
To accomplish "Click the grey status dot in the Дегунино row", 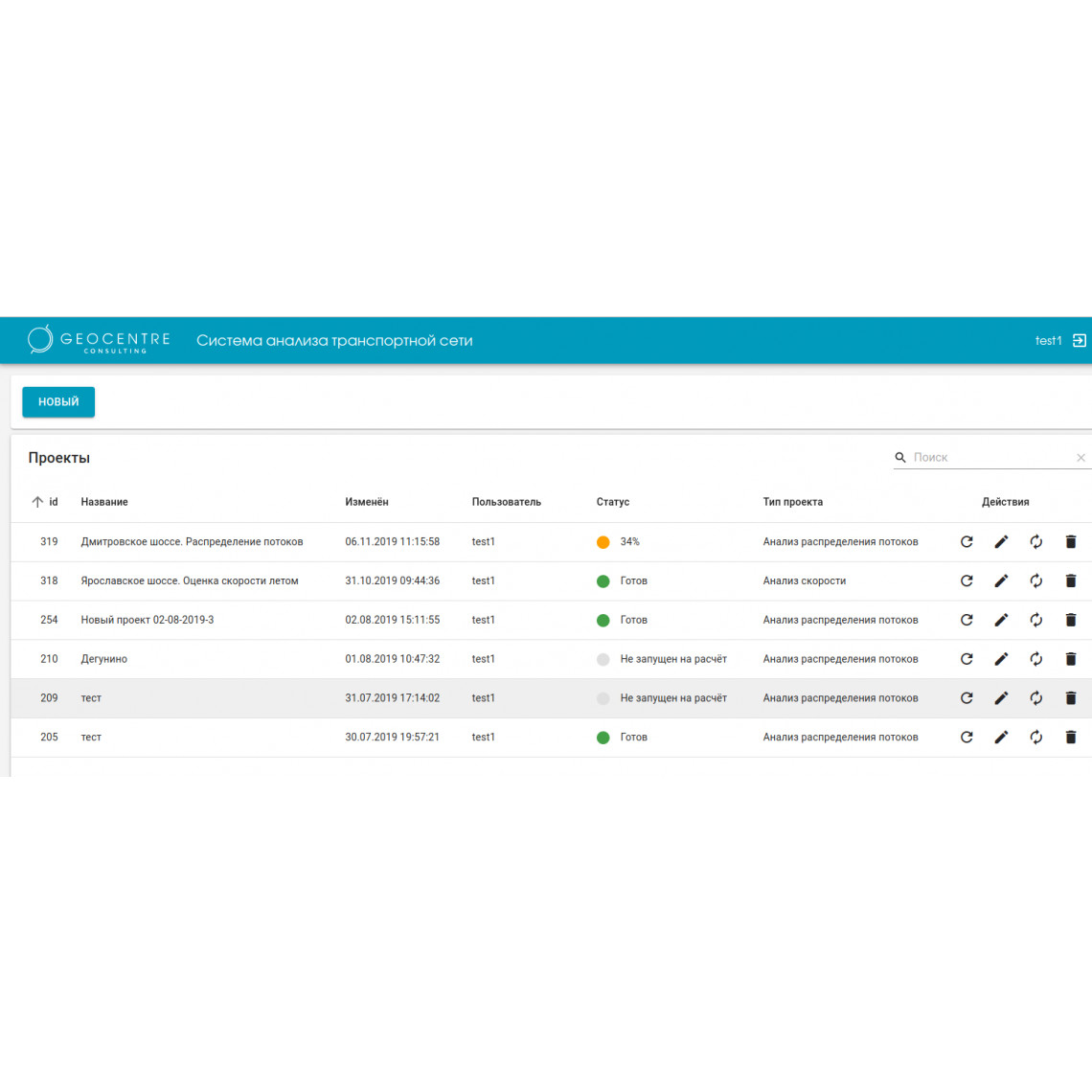I will click(603, 660).
